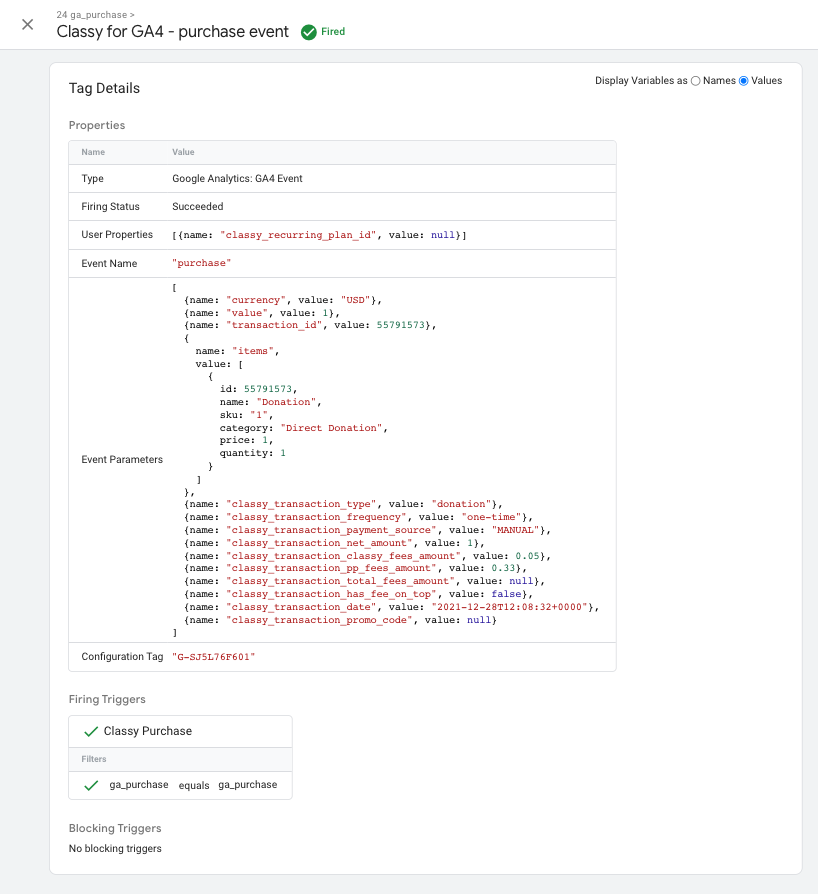Select the Values radio button
818x894 pixels.
point(743,81)
